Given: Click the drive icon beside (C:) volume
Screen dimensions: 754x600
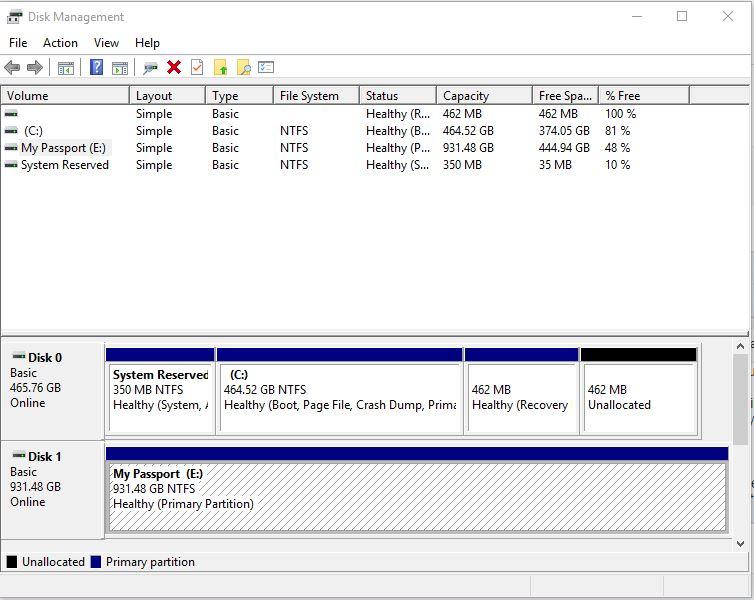Looking at the screenshot, I should tap(11, 131).
